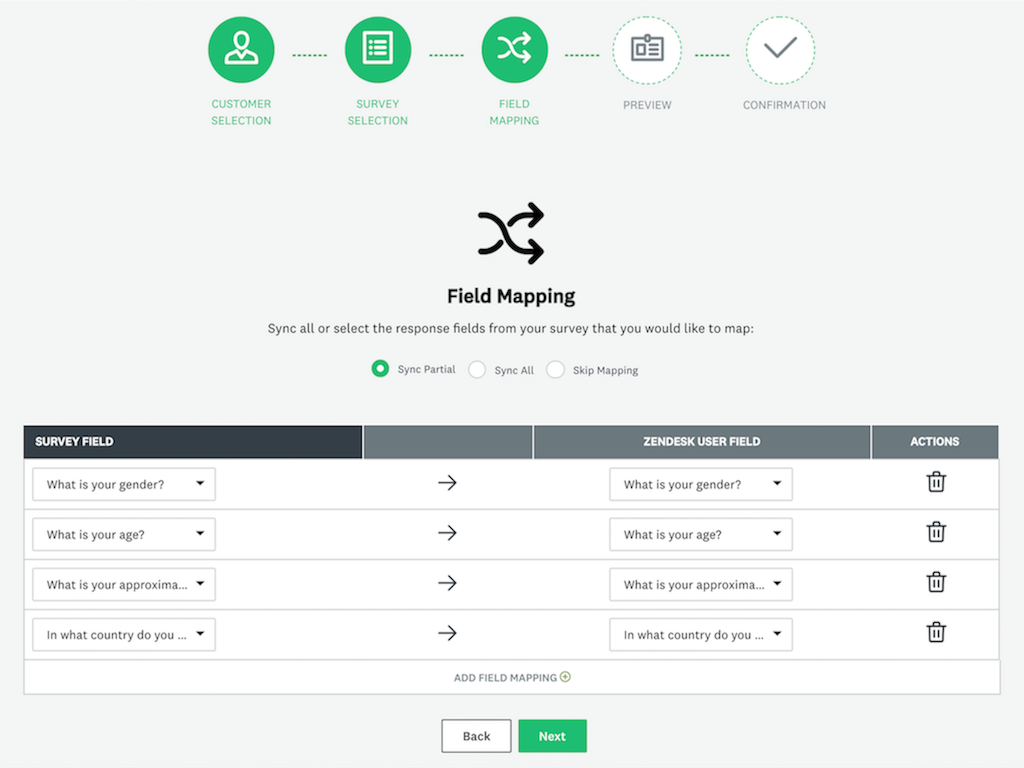The image size is (1024, 768).
Task: Click the Field Mapping step icon
Action: click(x=514, y=50)
